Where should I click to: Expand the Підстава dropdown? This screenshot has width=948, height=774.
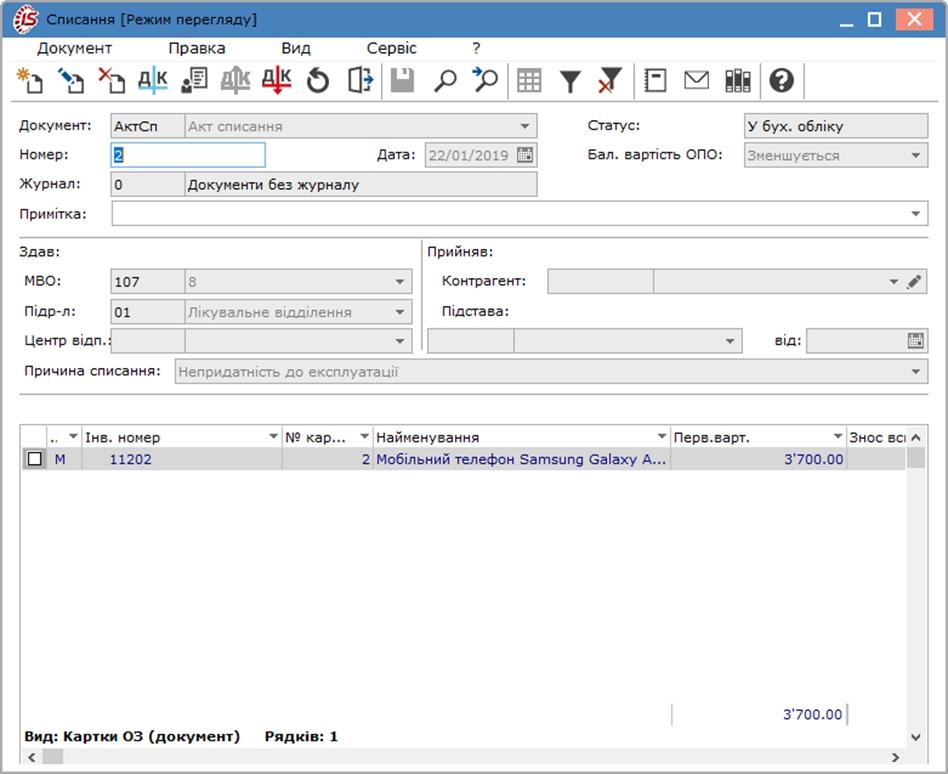730,341
